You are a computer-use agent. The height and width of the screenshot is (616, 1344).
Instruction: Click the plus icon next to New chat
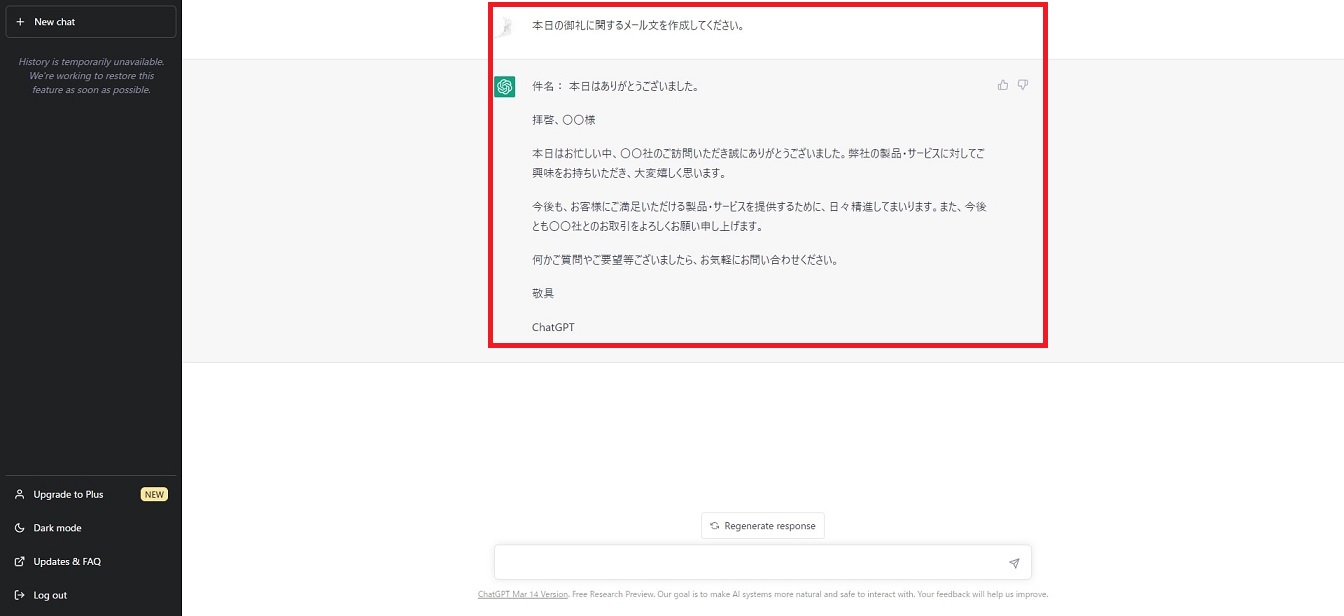tap(20, 22)
